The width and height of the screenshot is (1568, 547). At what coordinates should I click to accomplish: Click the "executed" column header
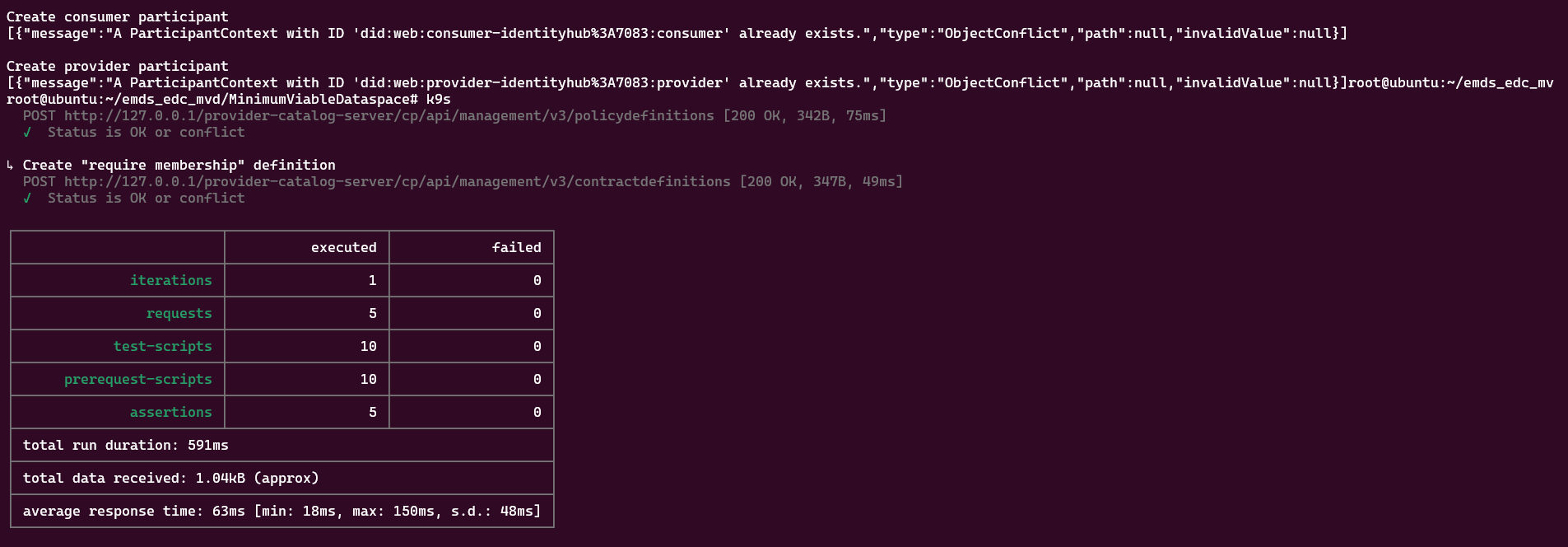[343, 247]
